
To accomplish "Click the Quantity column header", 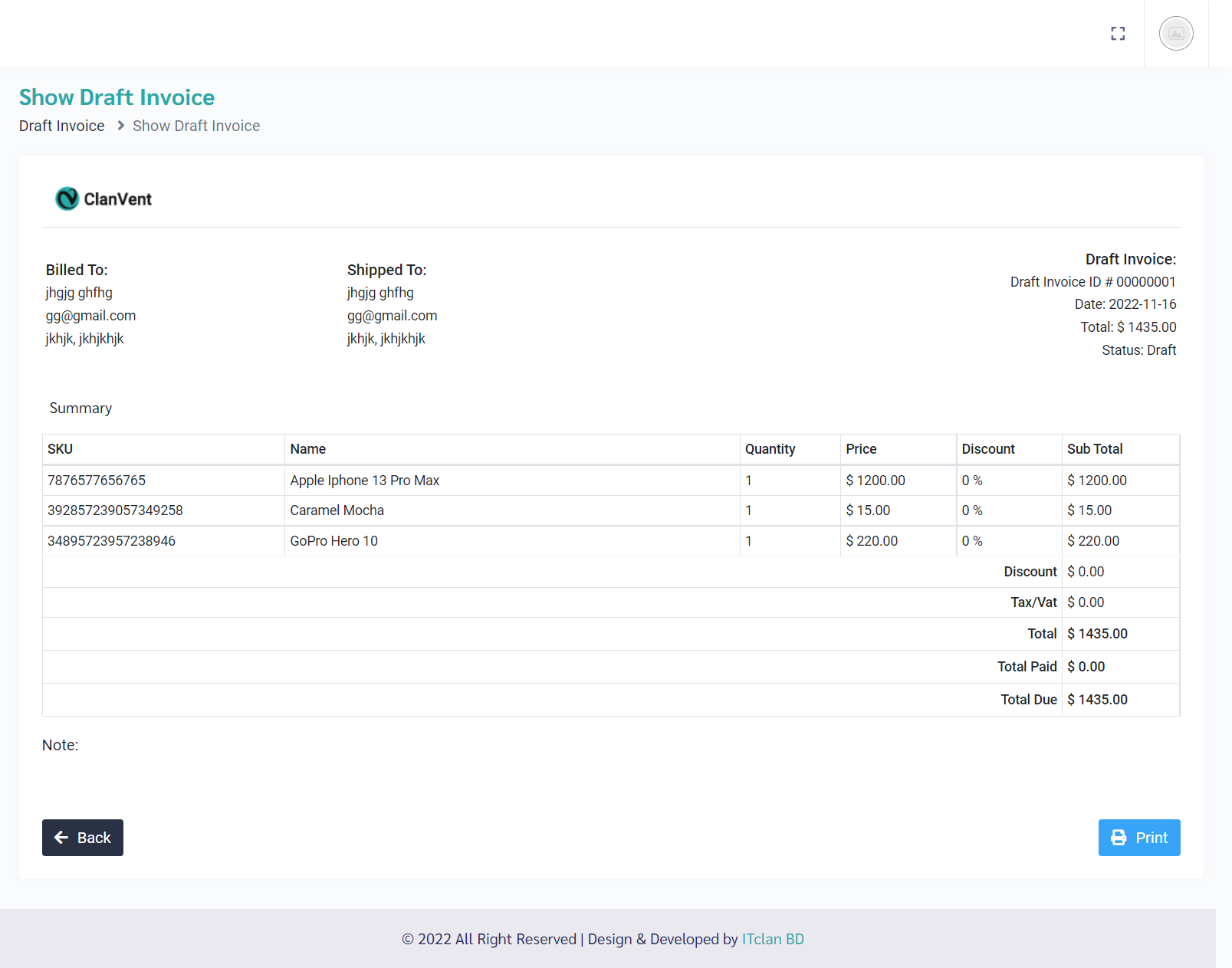I will (x=770, y=449).
